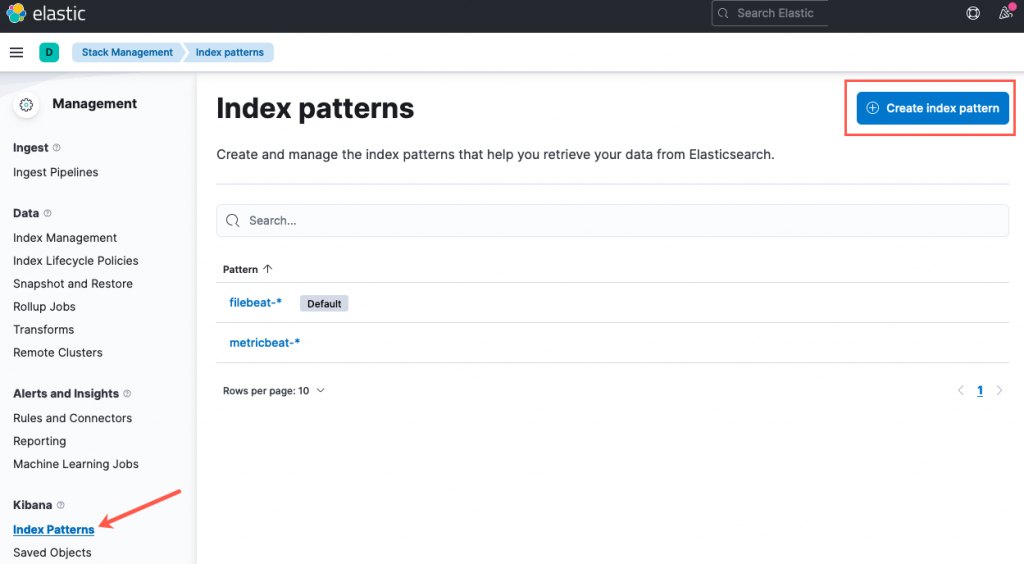The width and height of the screenshot is (1024, 564).
Task: Open Rules and Connectors
Action: [72, 418]
